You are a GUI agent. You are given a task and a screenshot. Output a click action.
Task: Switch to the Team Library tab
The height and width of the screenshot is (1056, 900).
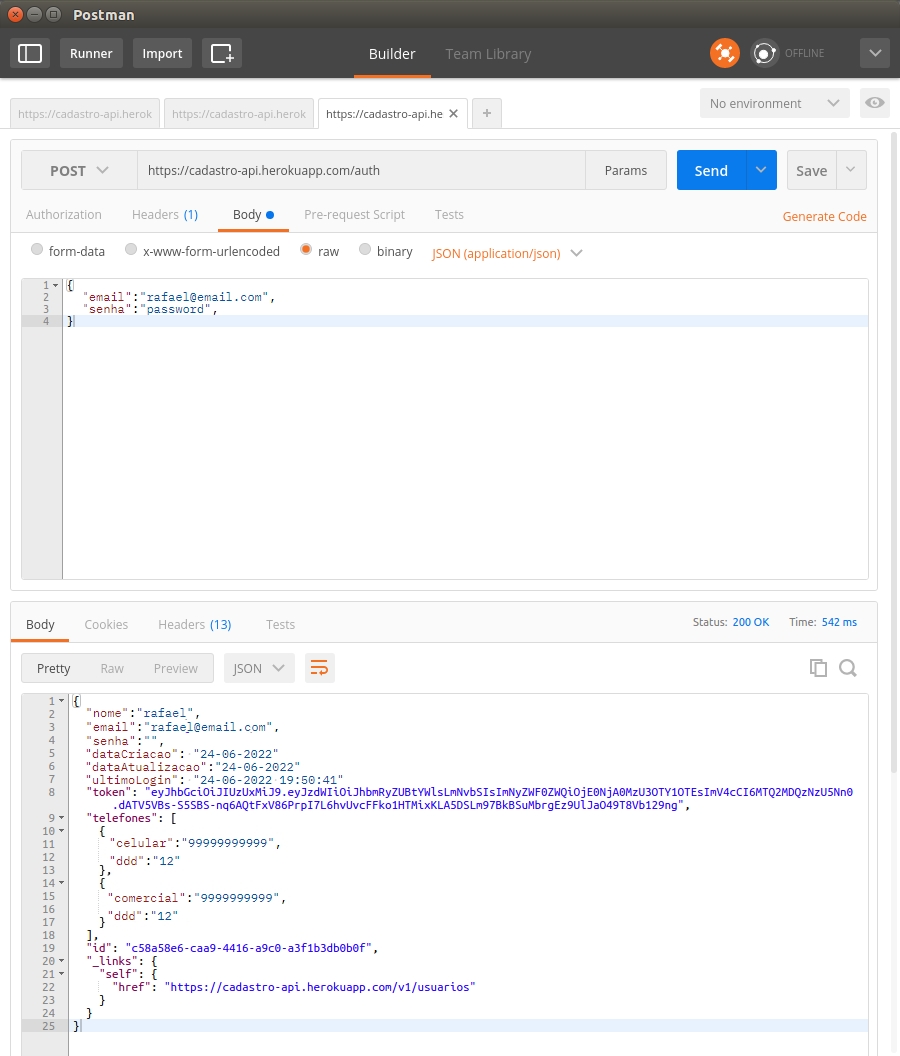click(x=488, y=54)
